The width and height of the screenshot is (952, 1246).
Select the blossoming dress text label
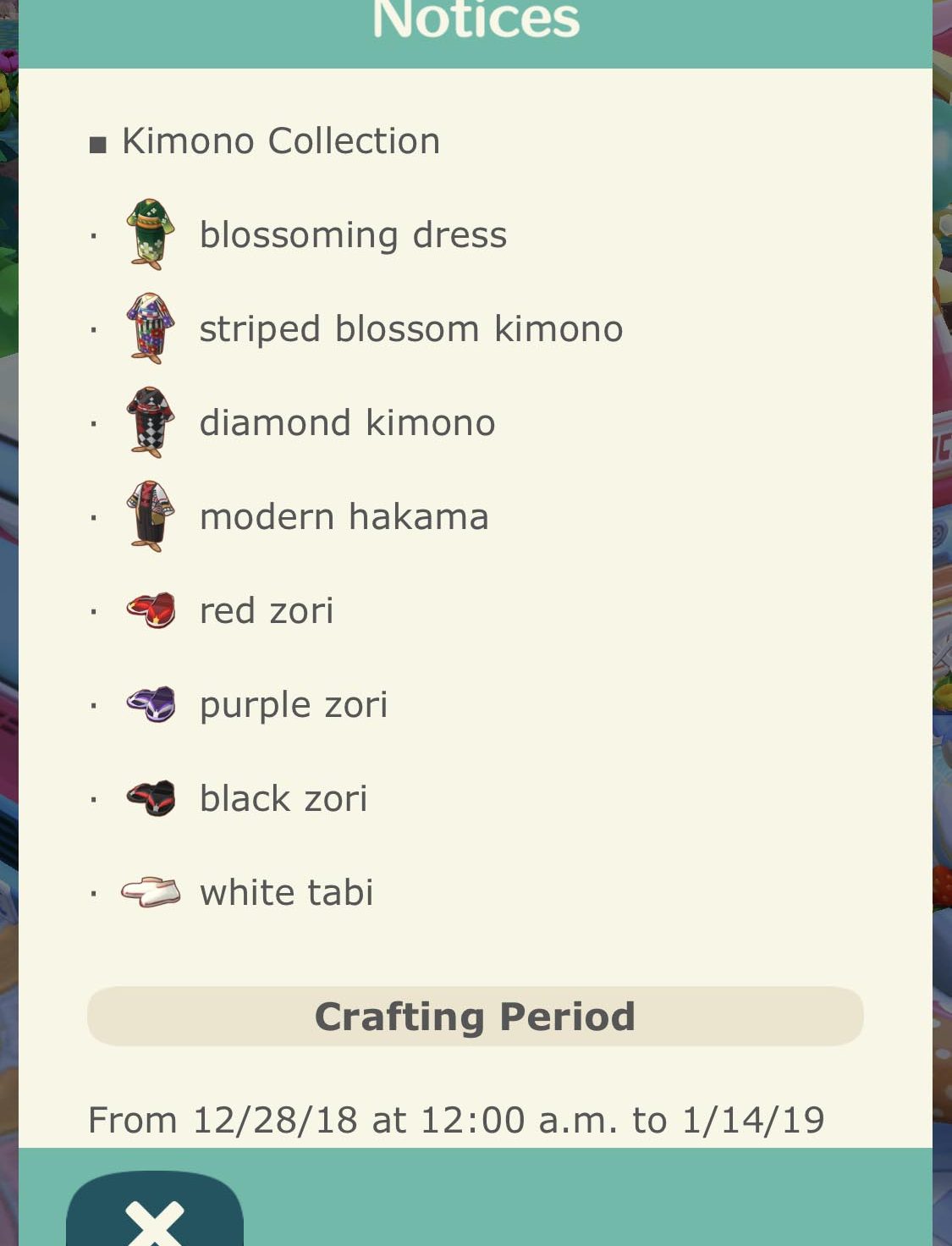point(353,234)
